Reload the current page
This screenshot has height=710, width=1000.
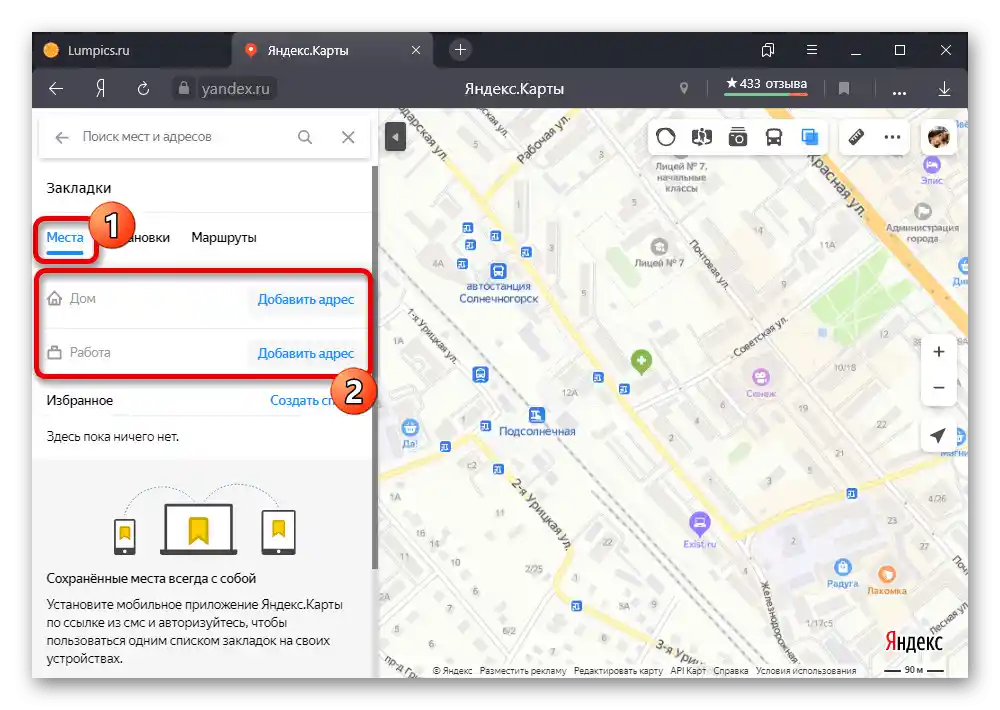(143, 89)
